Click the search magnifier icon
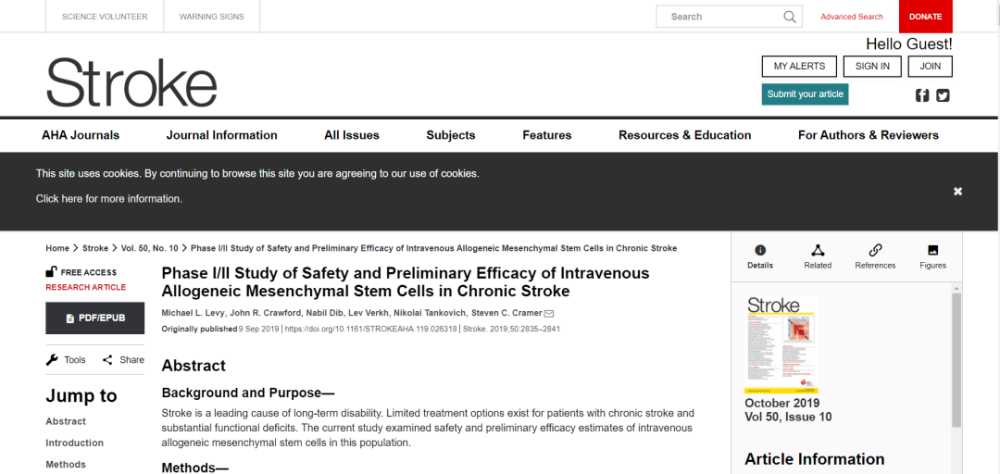The image size is (1000, 474). pos(790,17)
